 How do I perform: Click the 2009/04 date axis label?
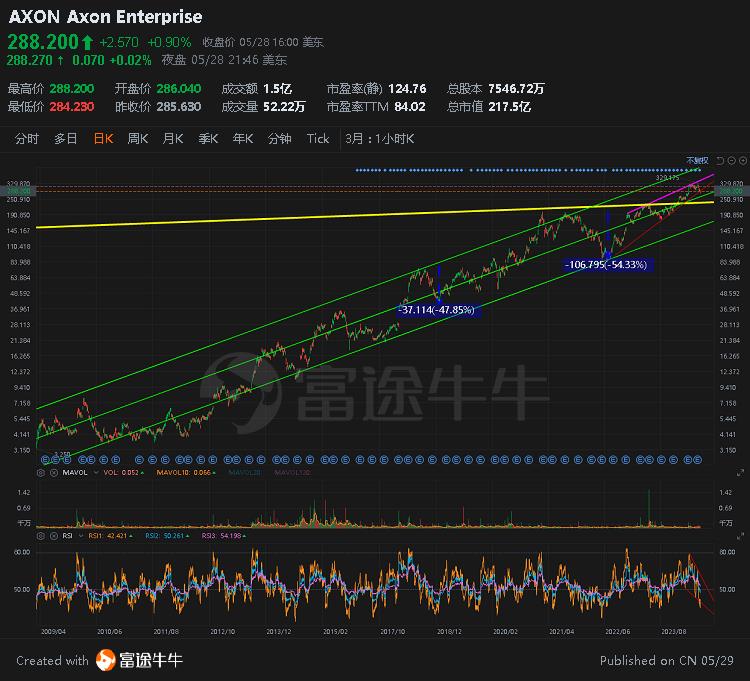click(x=53, y=632)
